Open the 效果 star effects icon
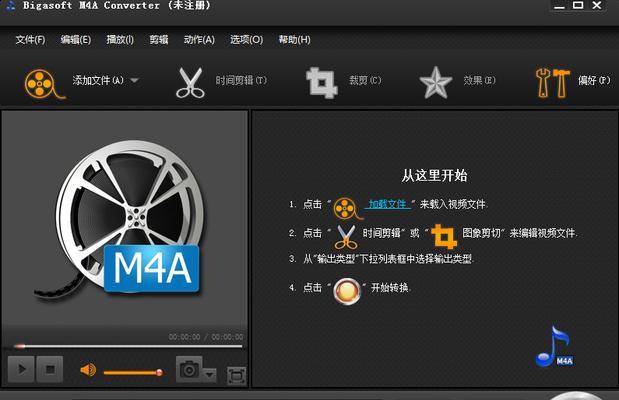Screen dimensions: 619x400 click(x=435, y=83)
